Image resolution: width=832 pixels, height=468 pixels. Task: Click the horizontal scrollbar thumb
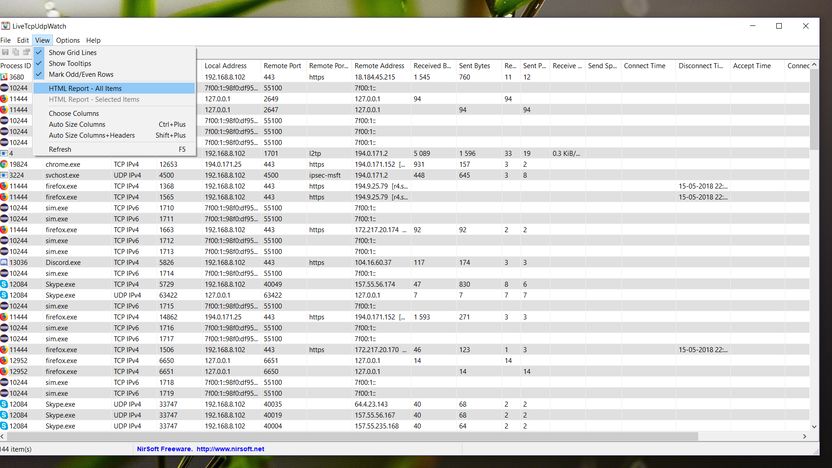pyautogui.click(x=351, y=436)
